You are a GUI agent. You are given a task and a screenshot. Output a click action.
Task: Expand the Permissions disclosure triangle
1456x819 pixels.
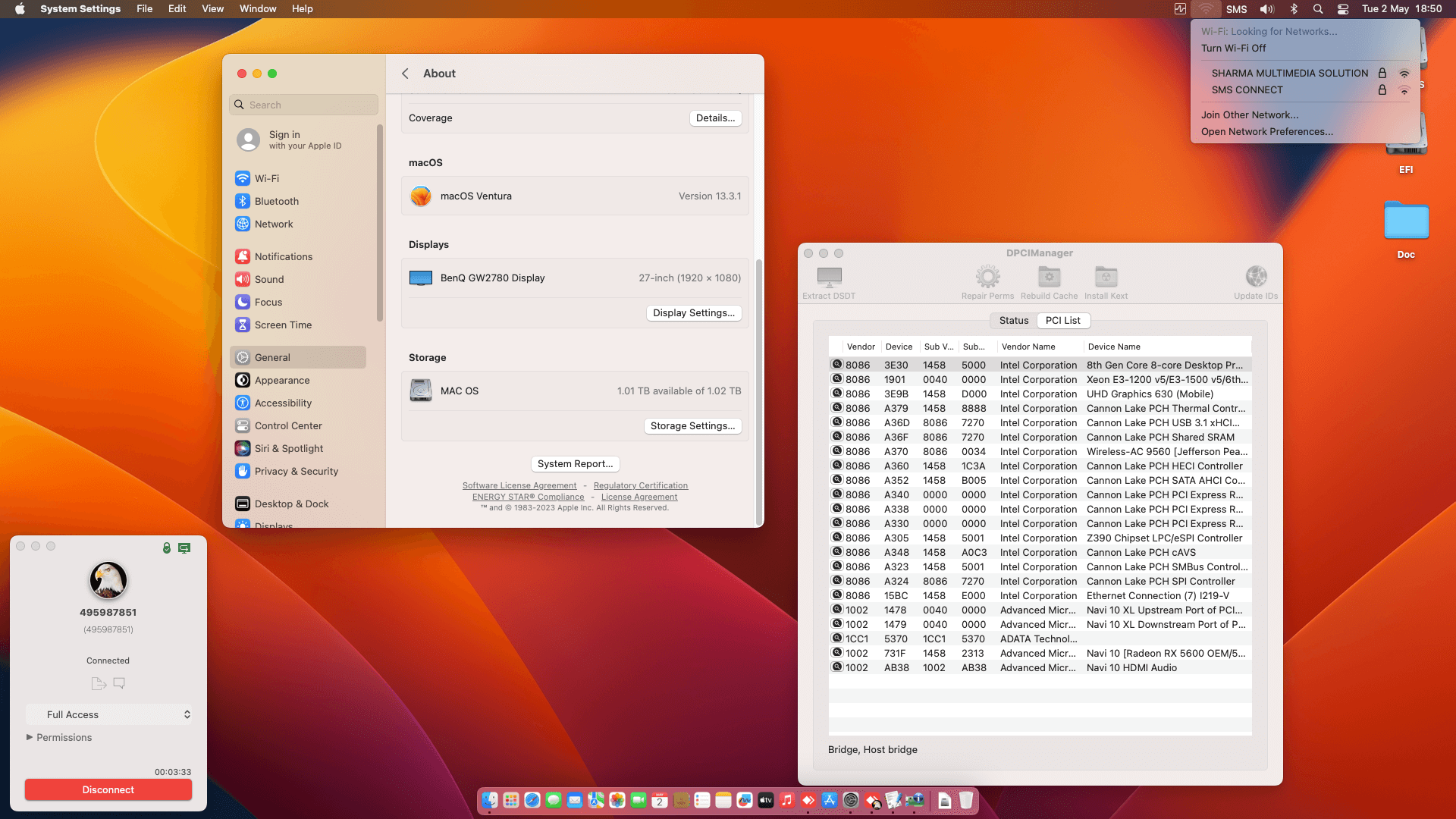[x=30, y=737]
